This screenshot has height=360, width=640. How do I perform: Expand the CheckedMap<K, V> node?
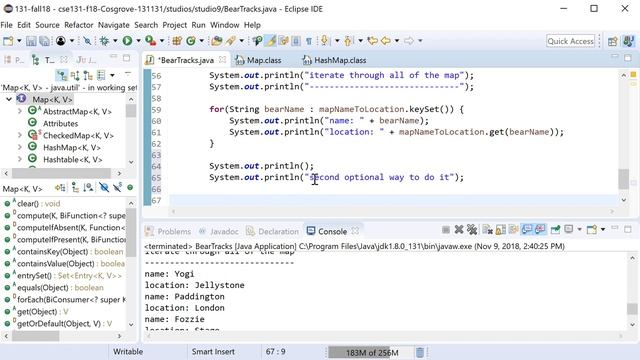20,135
